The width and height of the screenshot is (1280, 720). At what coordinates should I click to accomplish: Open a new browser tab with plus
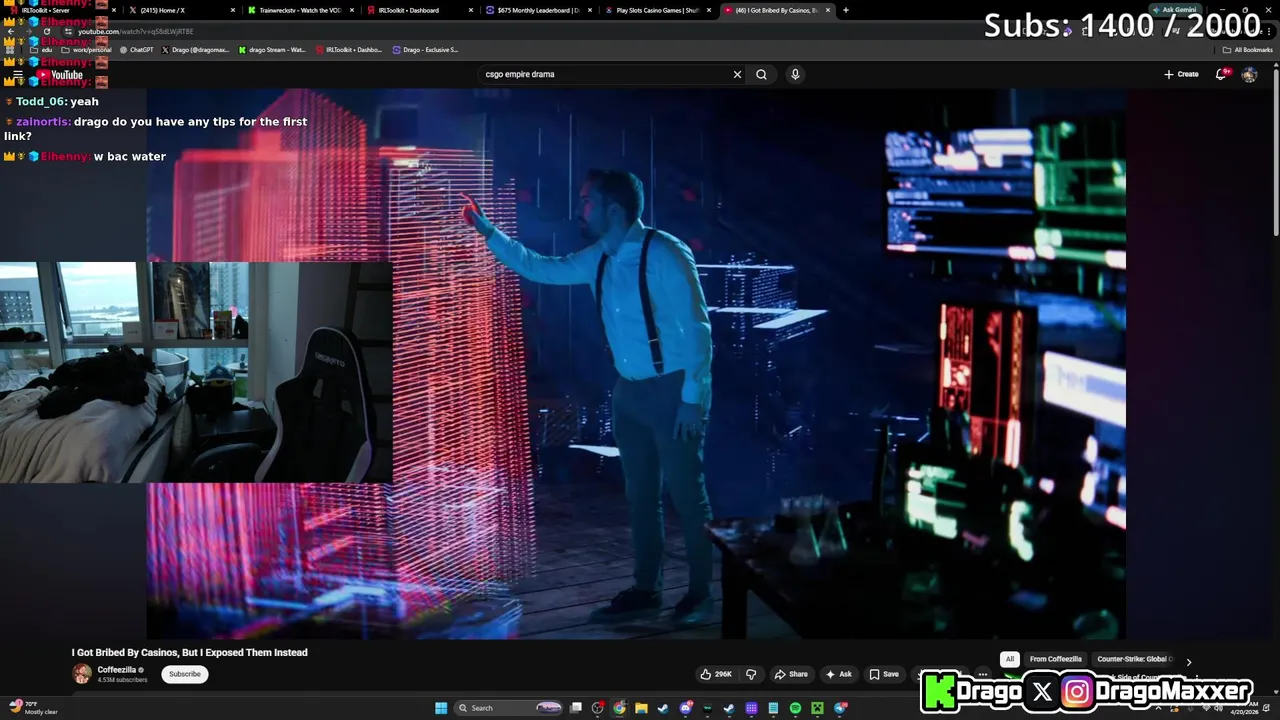tap(846, 10)
